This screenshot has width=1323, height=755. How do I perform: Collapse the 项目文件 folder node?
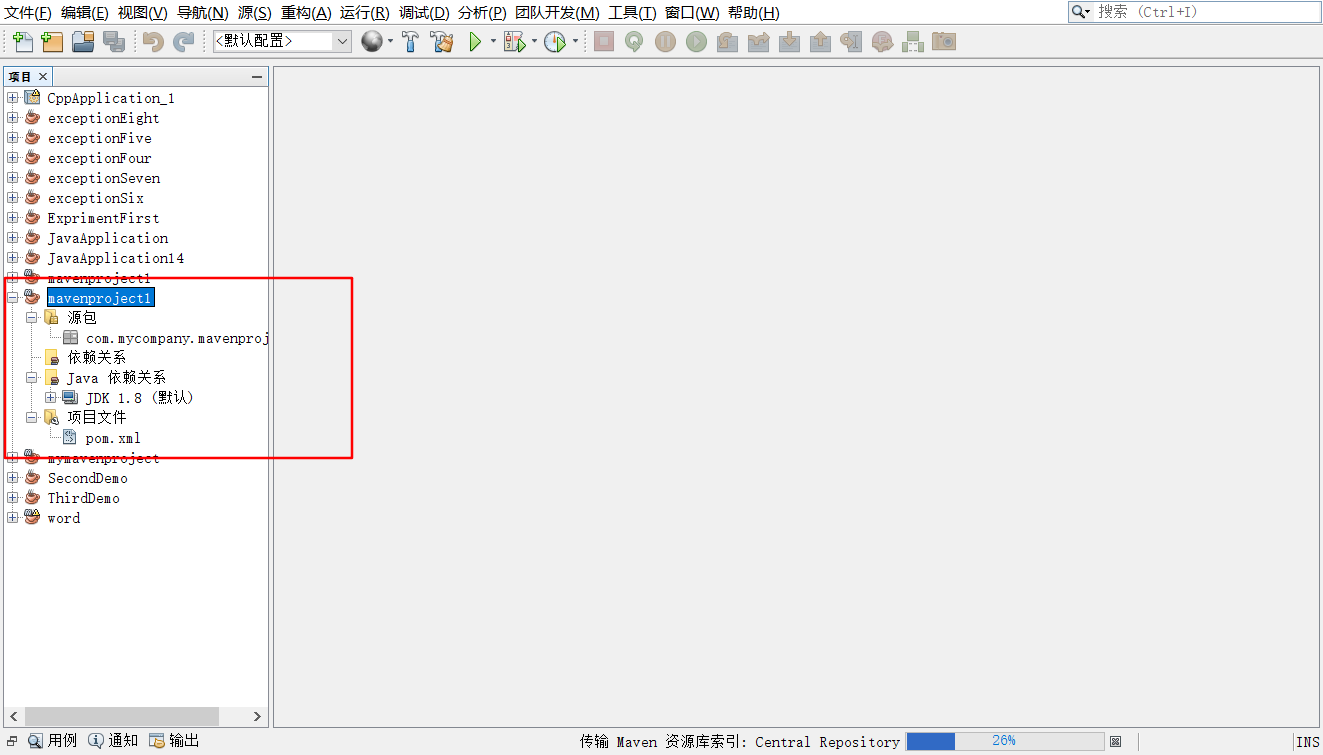[32, 418]
